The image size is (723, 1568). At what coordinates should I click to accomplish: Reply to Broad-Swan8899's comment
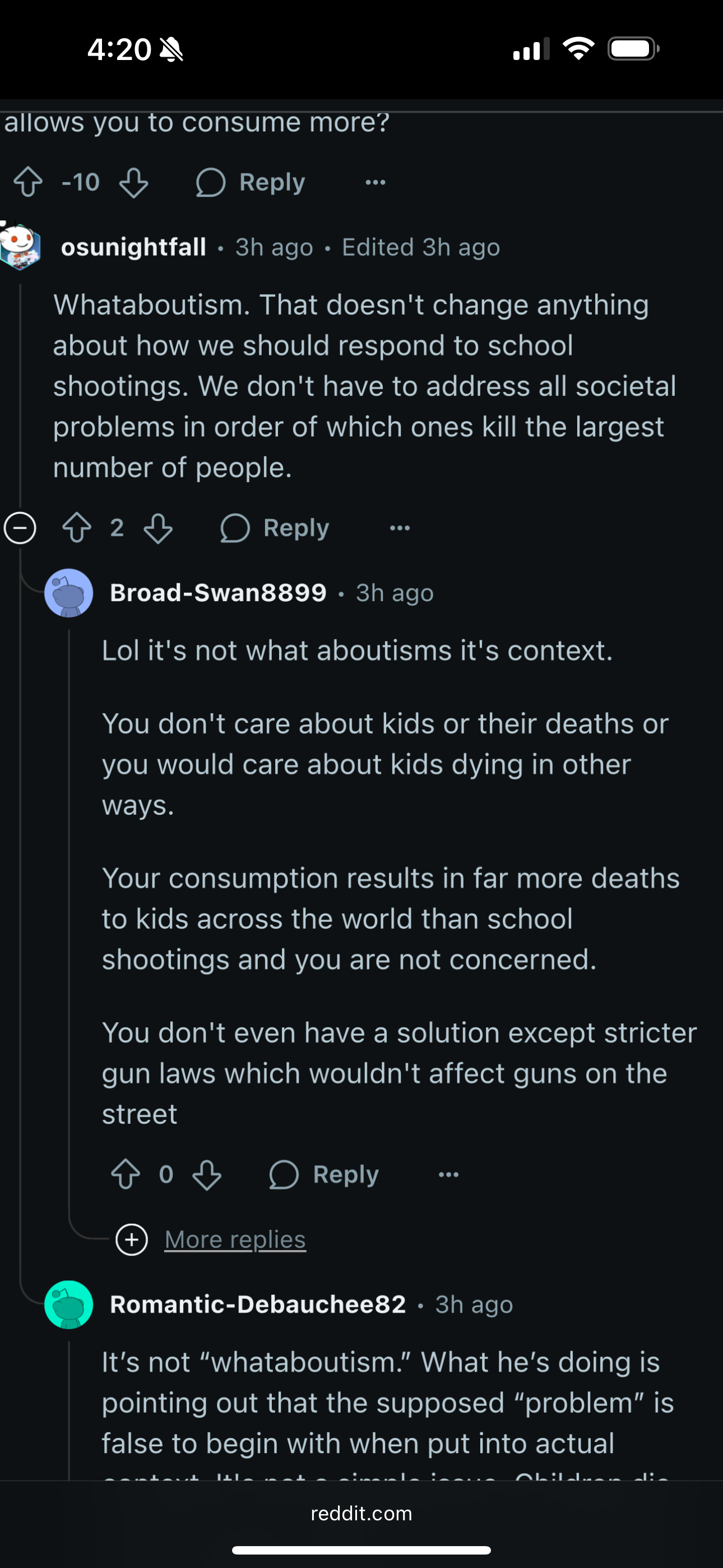click(324, 1174)
